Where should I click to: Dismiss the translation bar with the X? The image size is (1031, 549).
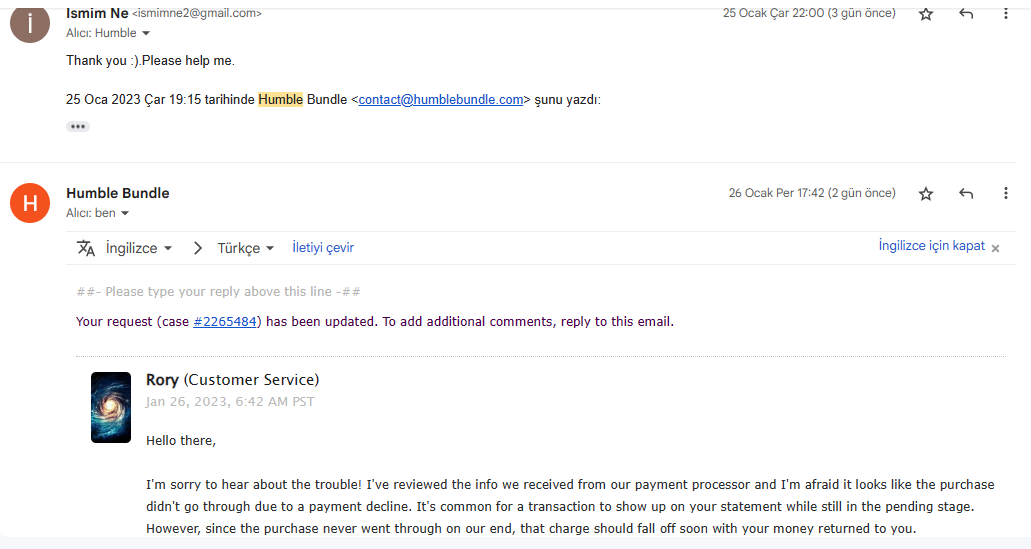[x=995, y=248]
